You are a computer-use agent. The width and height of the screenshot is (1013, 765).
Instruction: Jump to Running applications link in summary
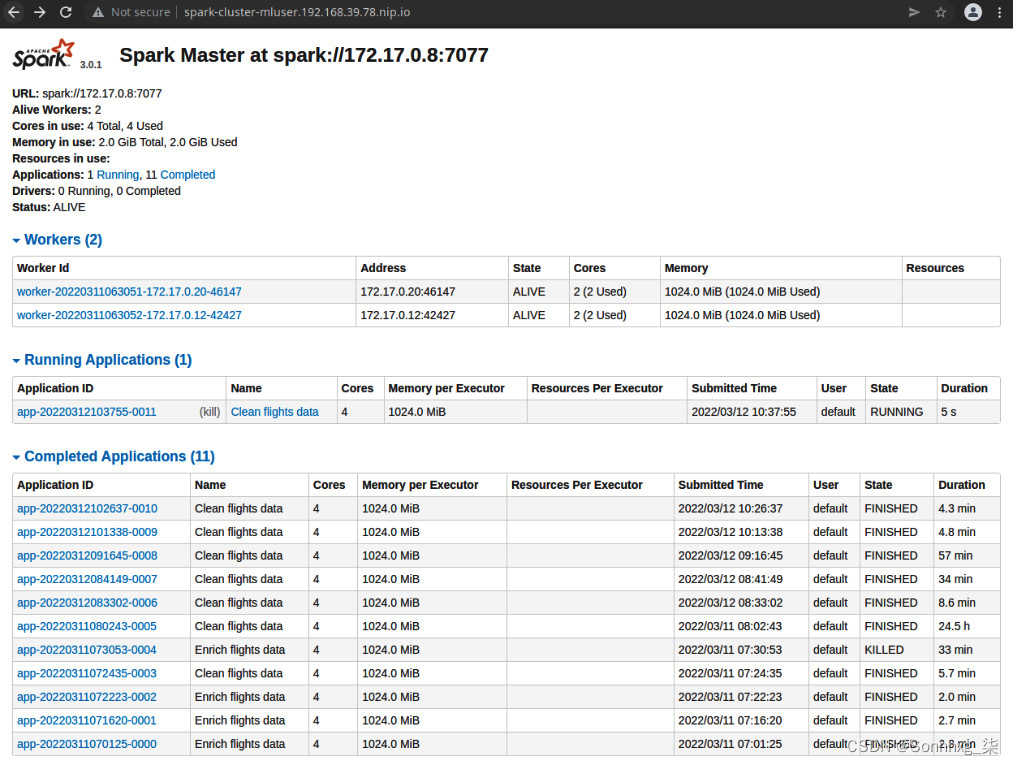click(118, 174)
